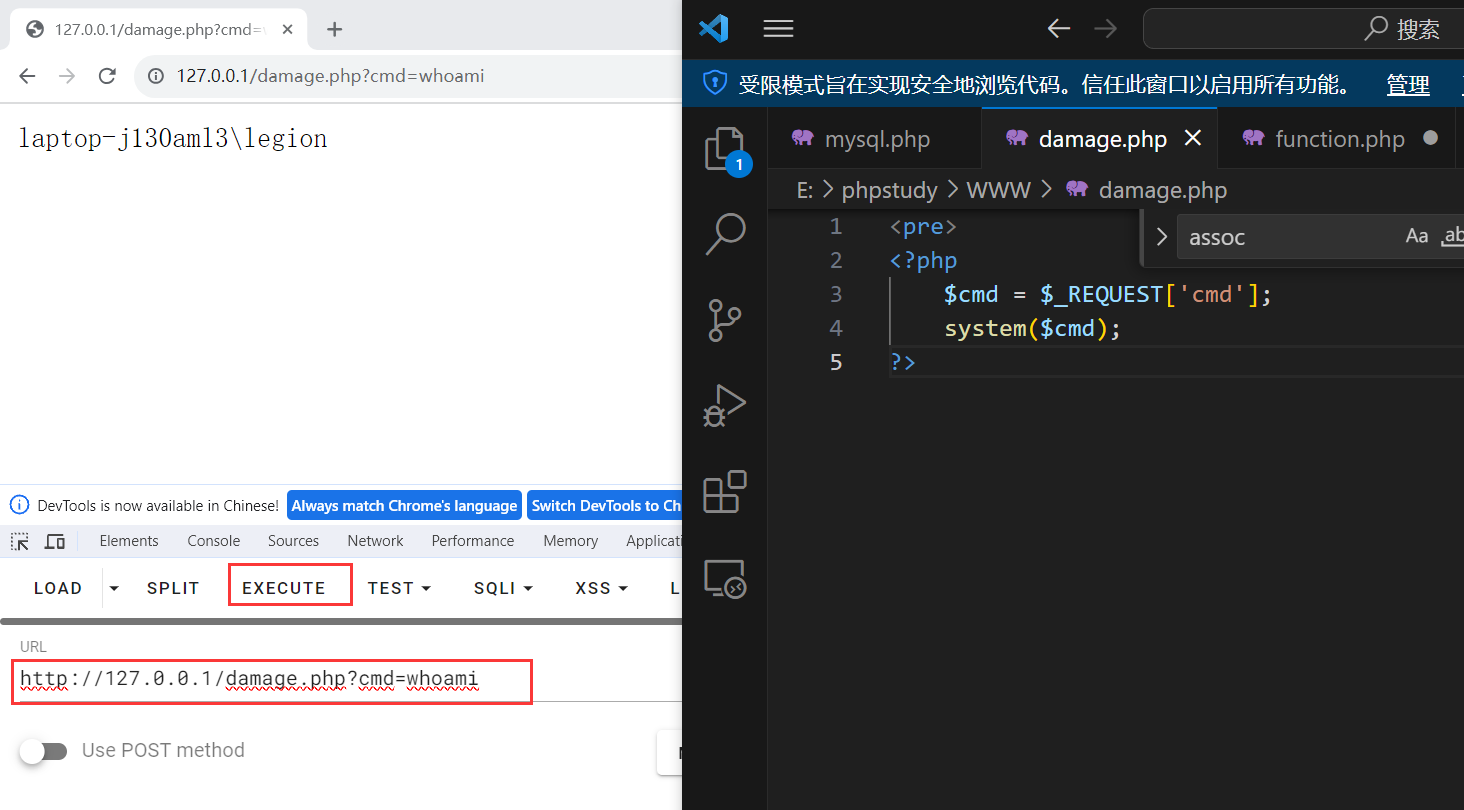Click the VS Code logo icon
Image resolution: width=1464 pixels, height=810 pixels.
coord(713,29)
